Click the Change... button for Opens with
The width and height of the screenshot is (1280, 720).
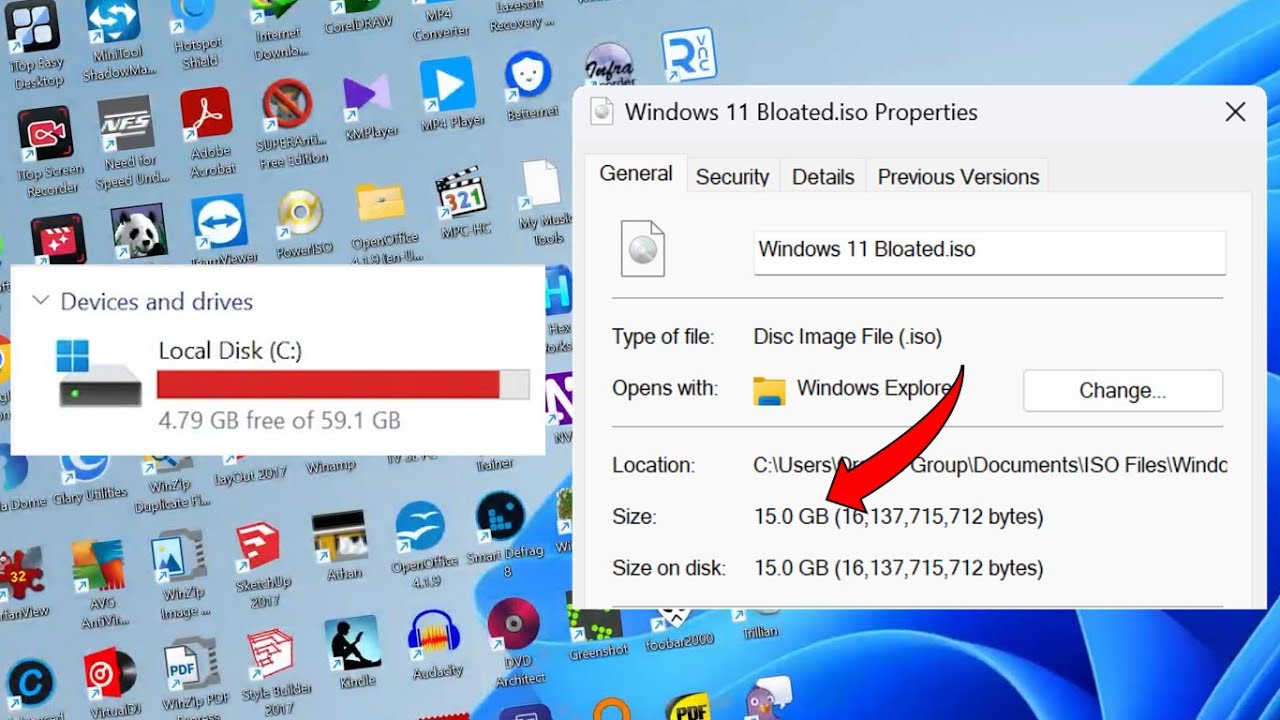click(1123, 391)
